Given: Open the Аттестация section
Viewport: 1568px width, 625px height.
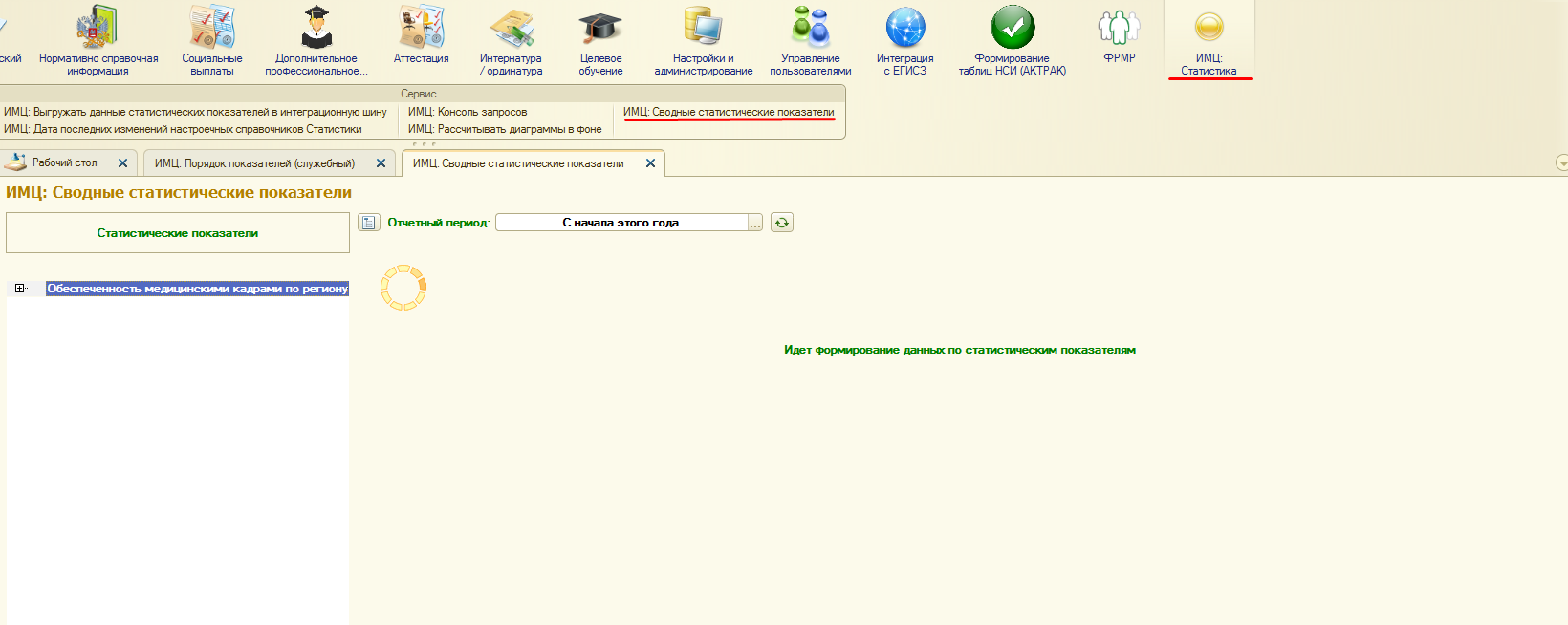Looking at the screenshot, I should coord(421,38).
